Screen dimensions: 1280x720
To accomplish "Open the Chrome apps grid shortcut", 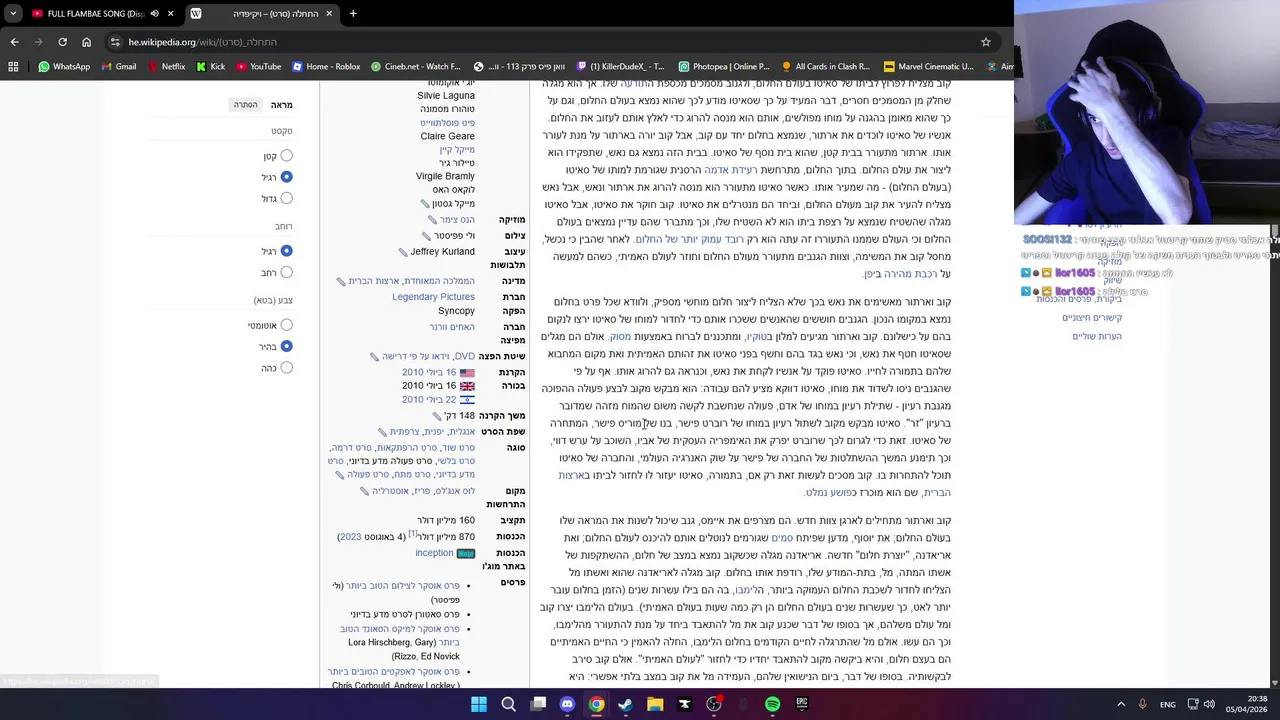I will (13, 67).
